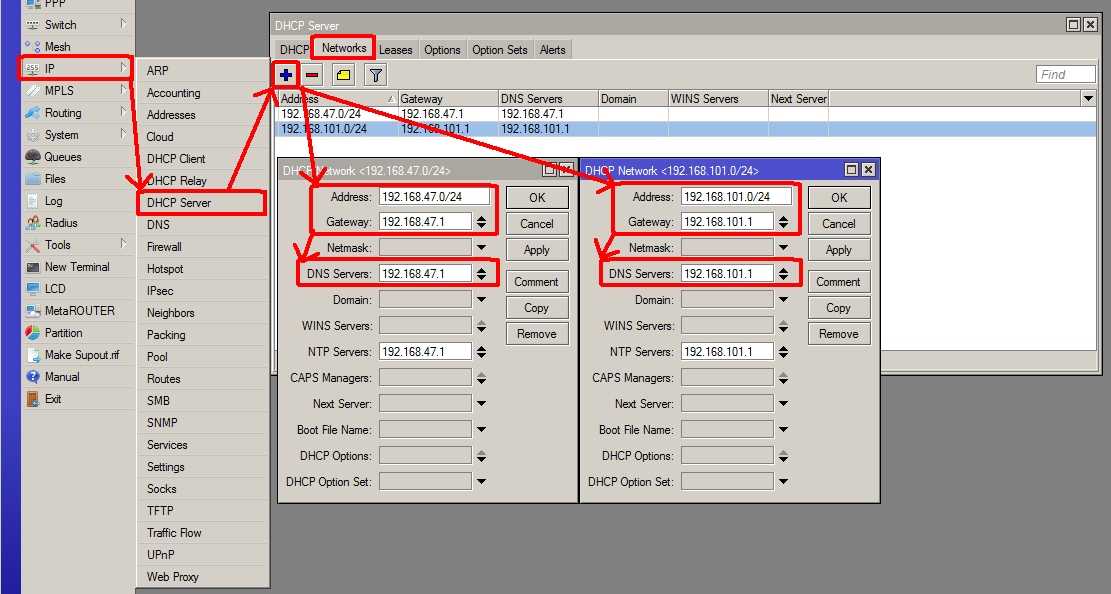Viewport: 1111px width, 594px height.
Task: Click the Routing menu icon
Action: point(33,113)
